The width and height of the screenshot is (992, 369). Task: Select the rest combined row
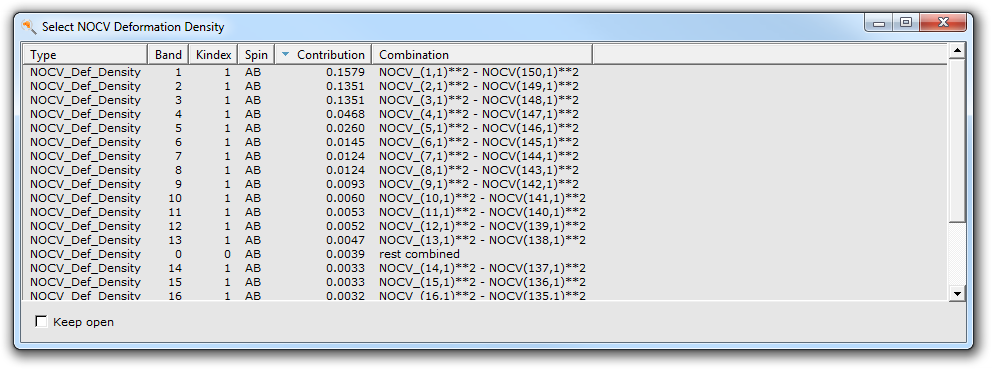point(485,254)
